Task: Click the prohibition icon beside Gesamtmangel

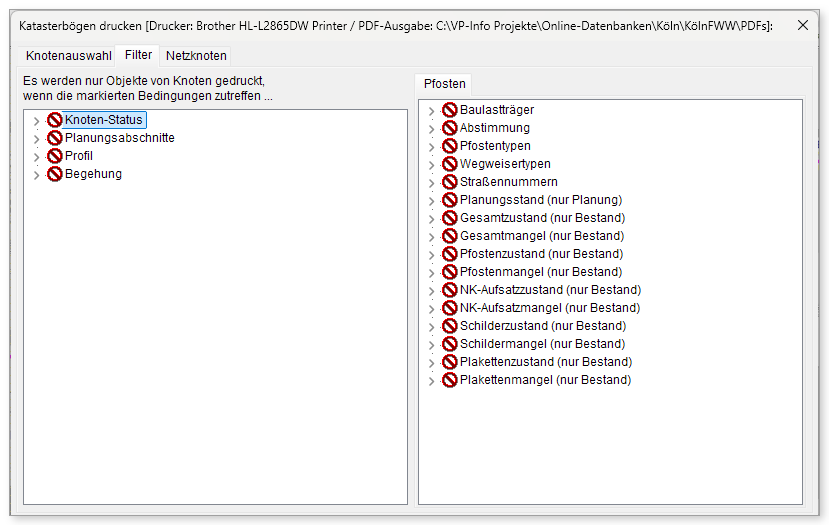Action: pyautogui.click(x=449, y=236)
